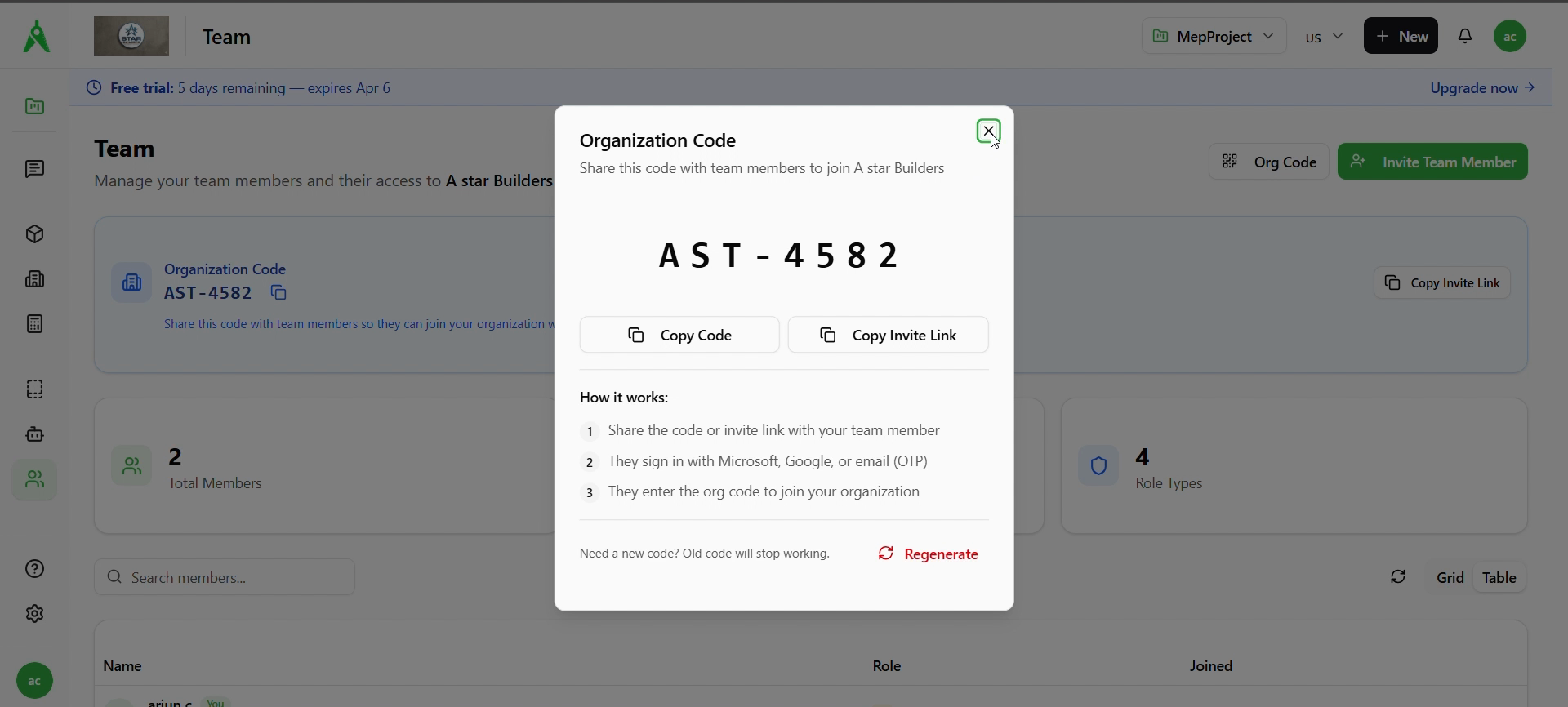Viewport: 1568px width, 707px height.
Task: Click the Copy Code button
Action: (x=679, y=335)
